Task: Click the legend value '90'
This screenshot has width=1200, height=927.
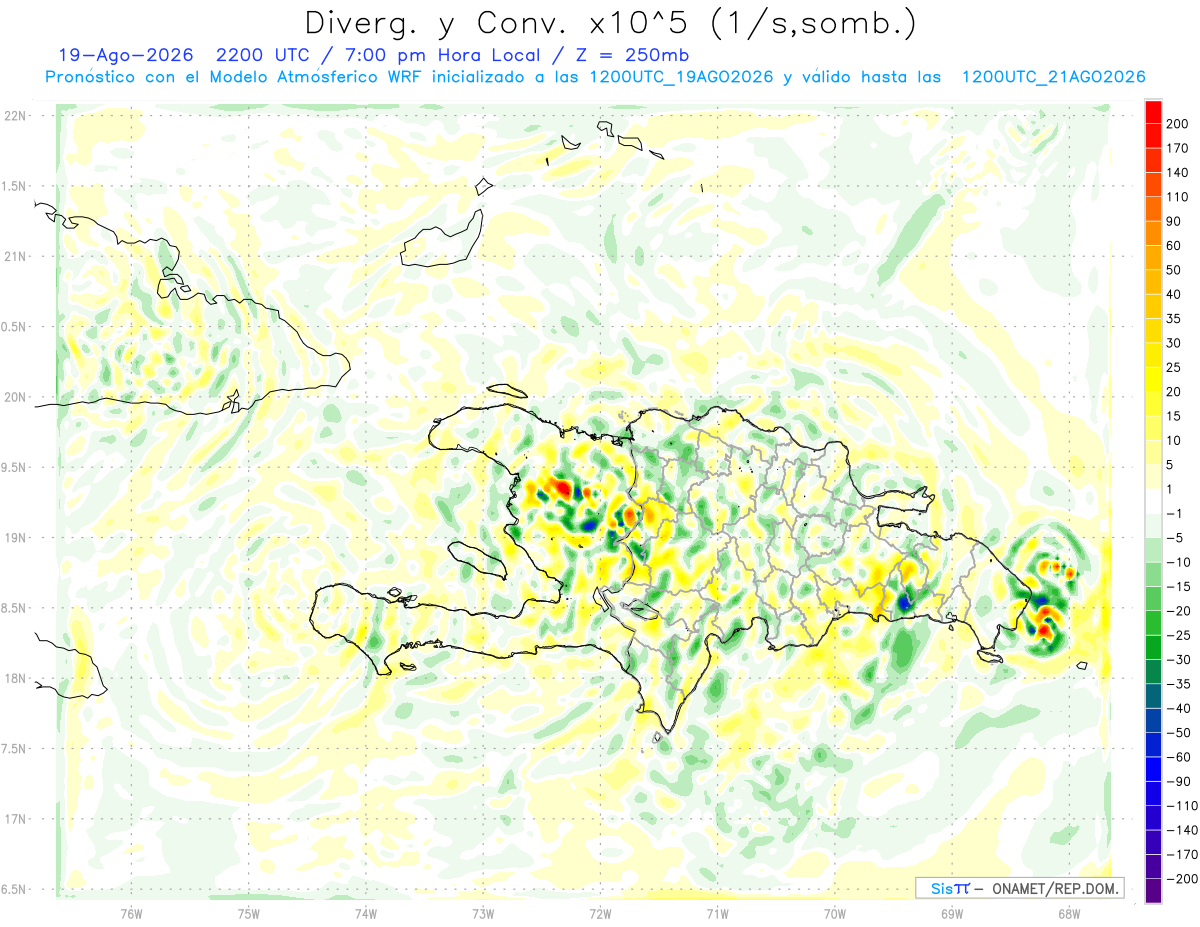Action: pyautogui.click(x=1174, y=221)
